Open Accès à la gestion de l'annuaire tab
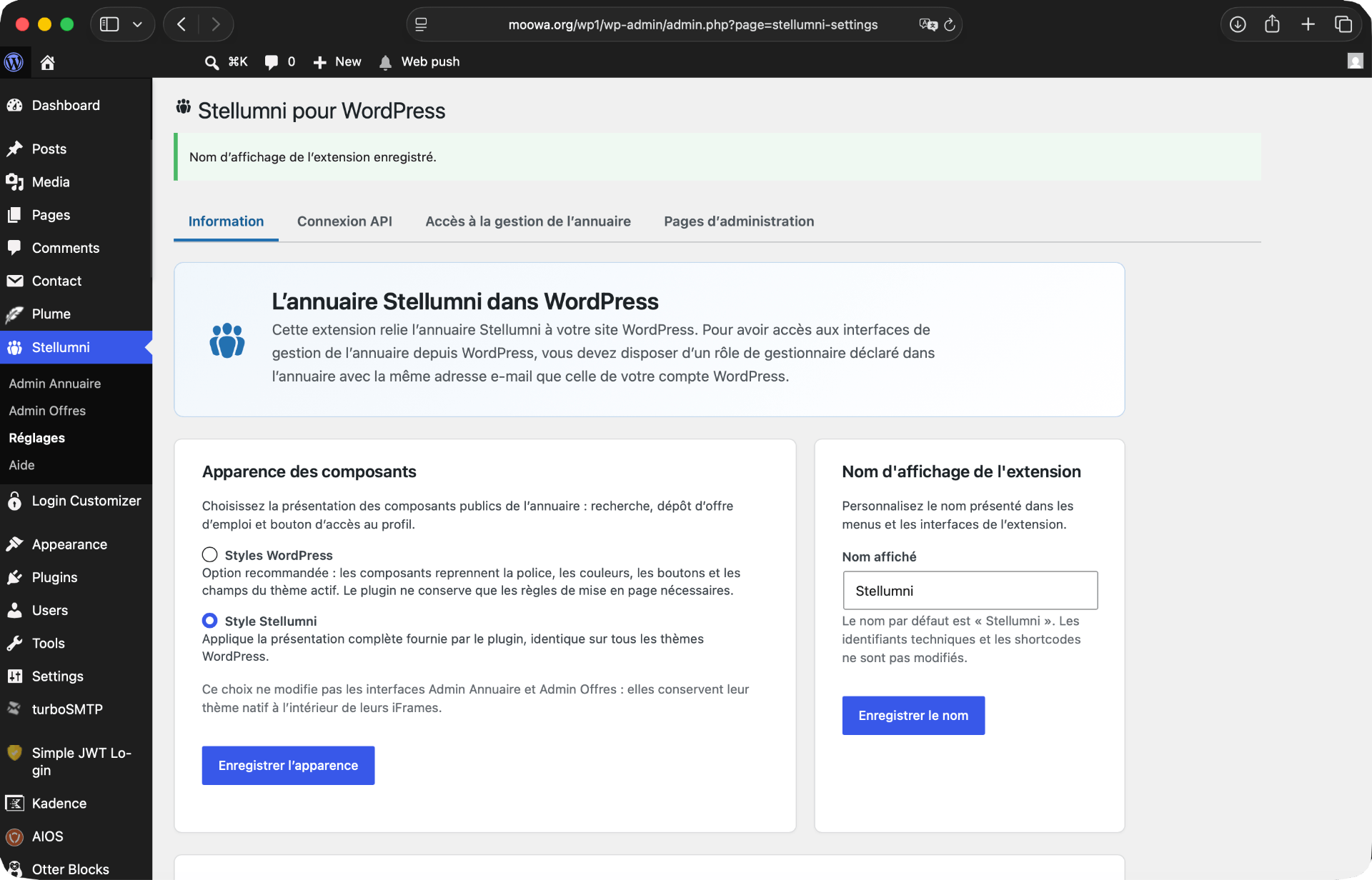1372x880 pixels. tap(528, 221)
